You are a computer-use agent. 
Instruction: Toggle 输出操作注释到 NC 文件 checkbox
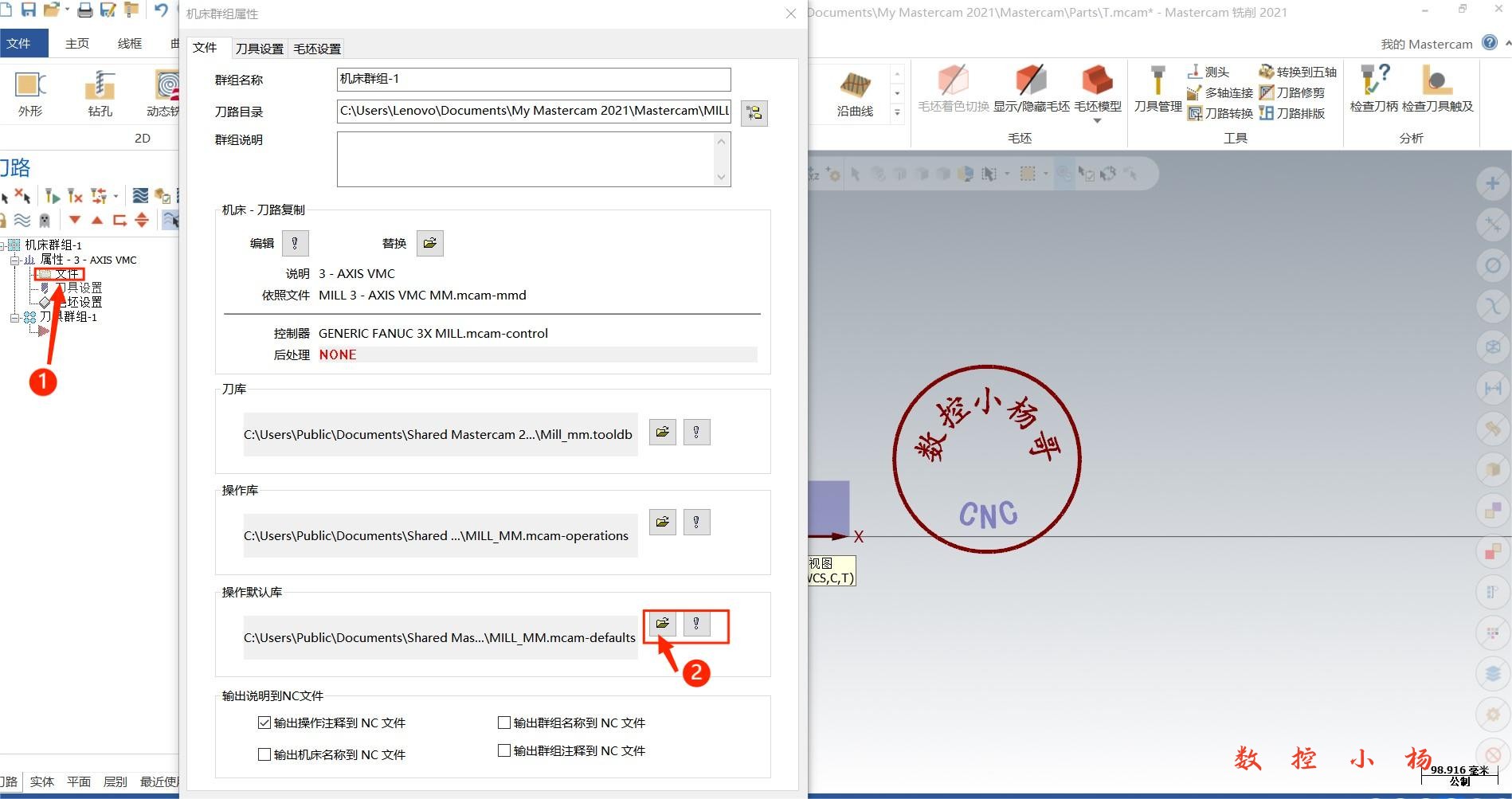[x=264, y=723]
